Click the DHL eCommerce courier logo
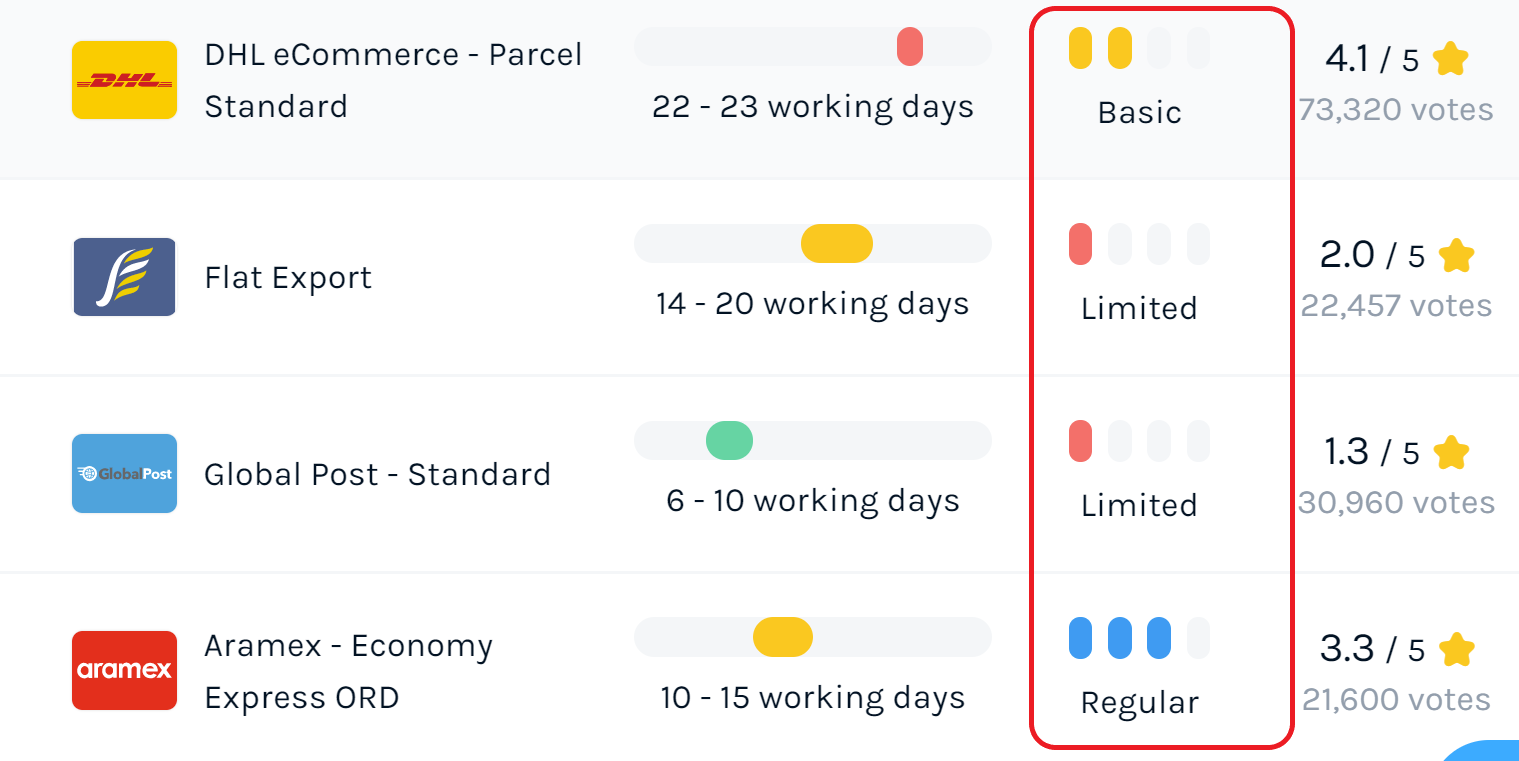The height and width of the screenshot is (761, 1519). click(x=124, y=80)
